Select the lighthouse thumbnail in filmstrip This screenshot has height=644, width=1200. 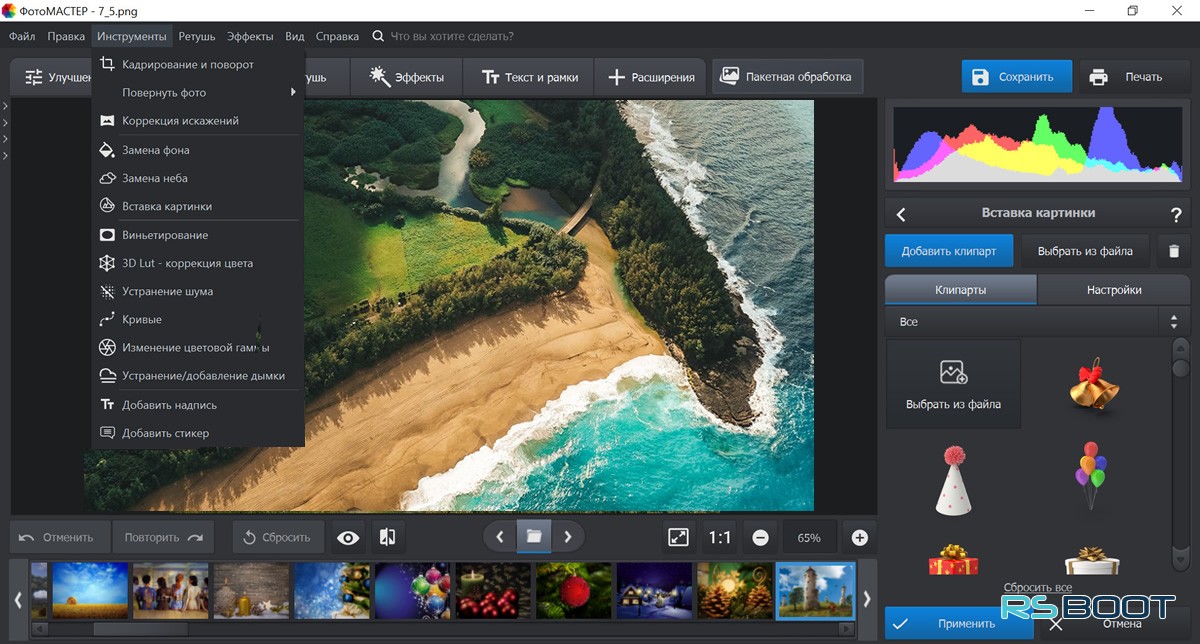coord(816,590)
